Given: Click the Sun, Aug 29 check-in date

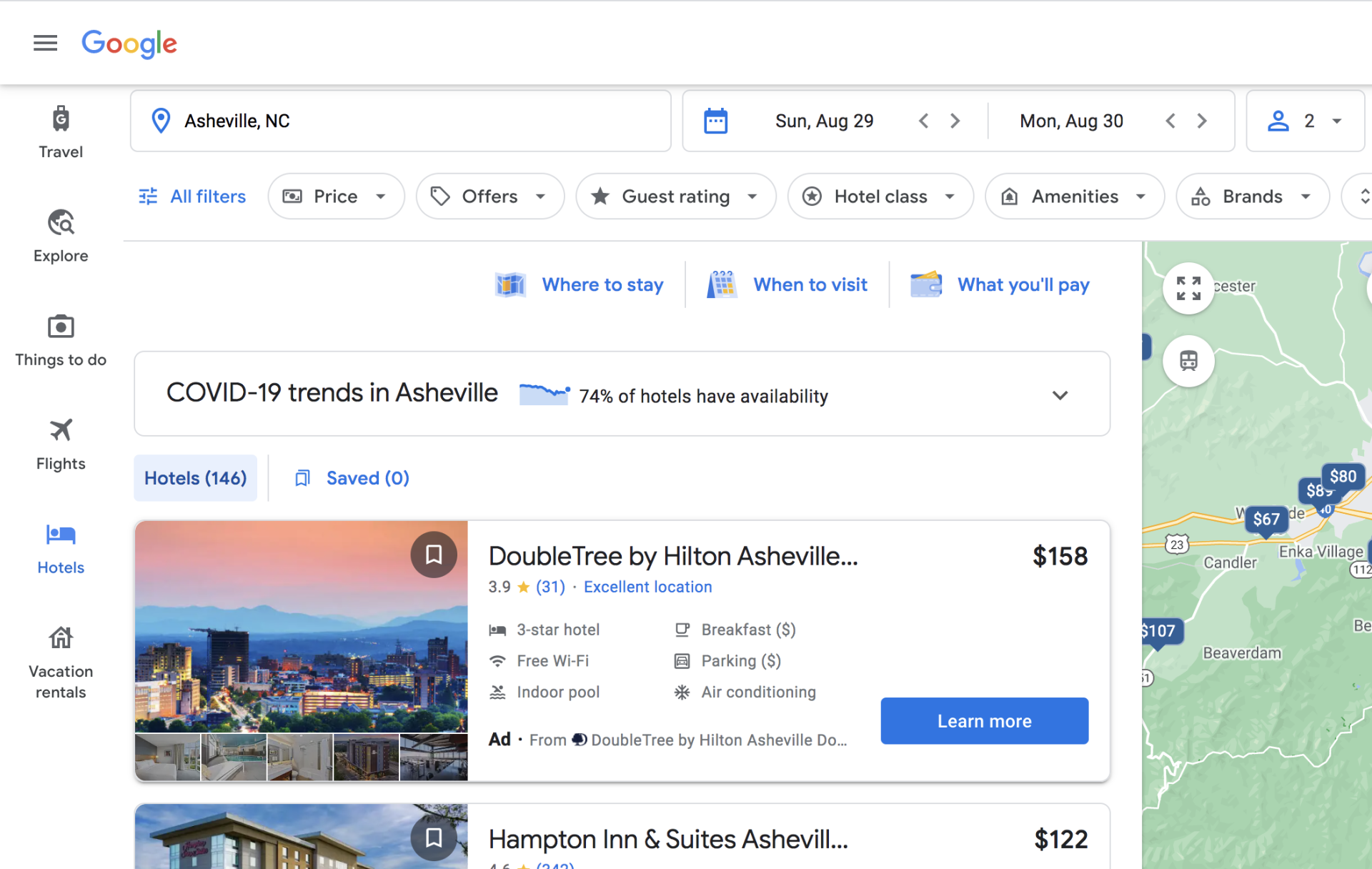Looking at the screenshot, I should [x=824, y=121].
